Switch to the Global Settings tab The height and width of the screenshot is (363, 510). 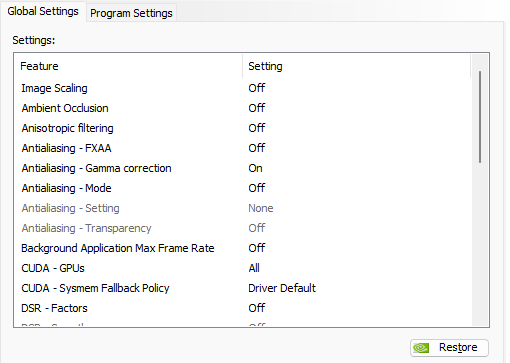point(43,11)
